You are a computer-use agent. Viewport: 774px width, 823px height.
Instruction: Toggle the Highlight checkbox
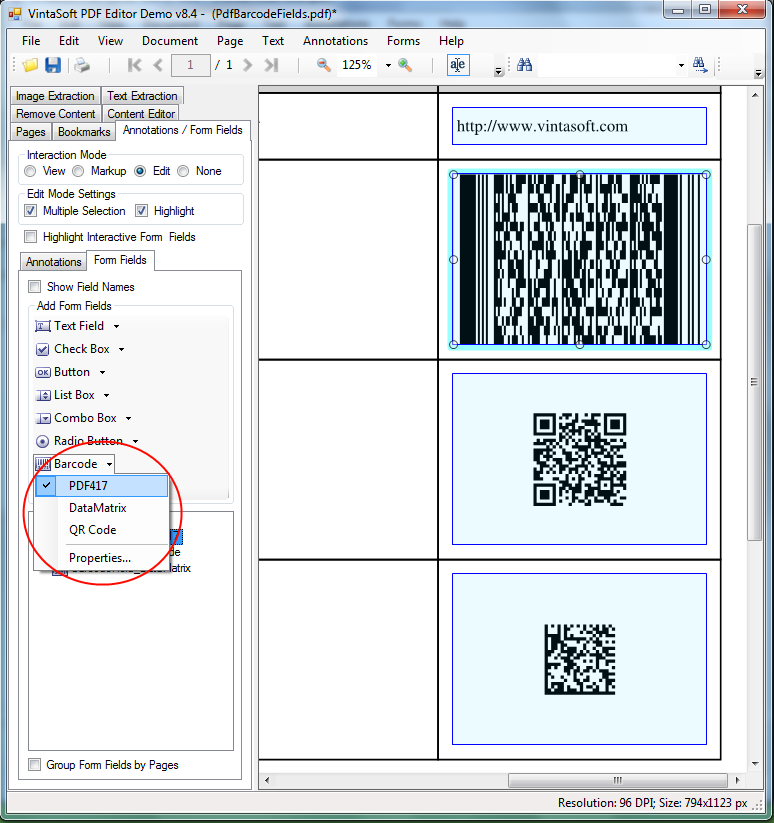point(141,211)
